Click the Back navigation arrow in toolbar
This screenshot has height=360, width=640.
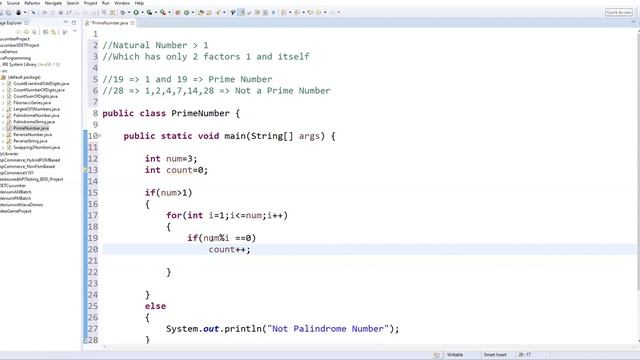[318, 12]
